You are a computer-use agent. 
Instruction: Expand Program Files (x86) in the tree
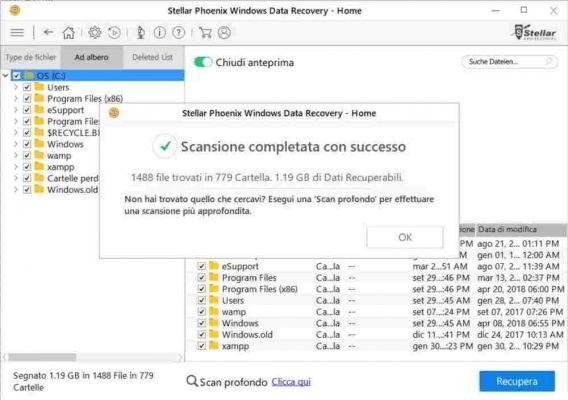(x=16, y=99)
